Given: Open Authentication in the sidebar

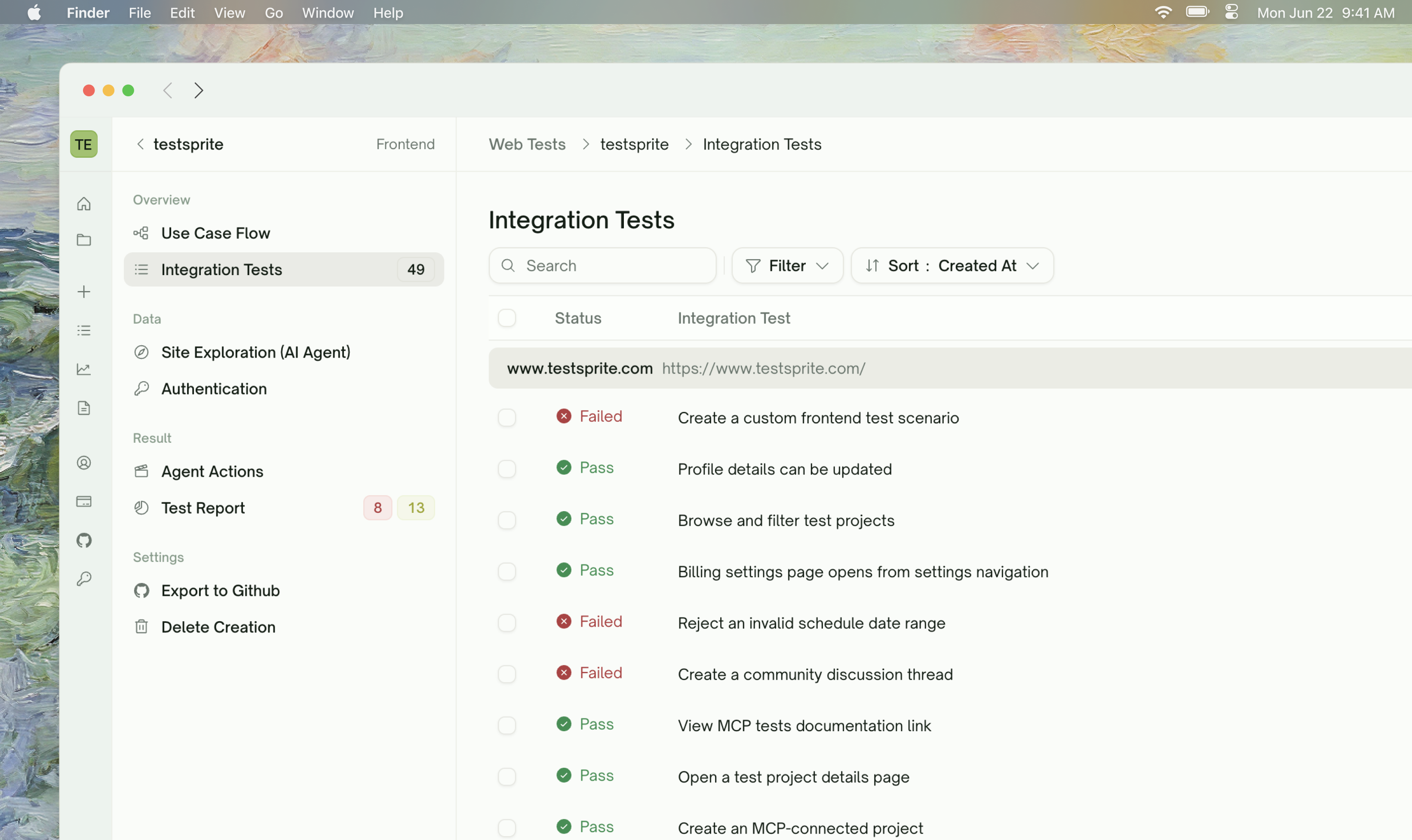Looking at the screenshot, I should (x=284, y=389).
